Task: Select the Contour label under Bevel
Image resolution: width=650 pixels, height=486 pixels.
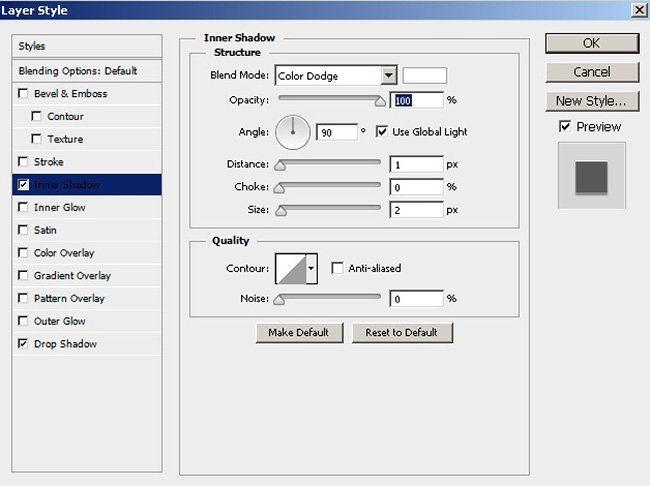Action: pyautogui.click(x=65, y=117)
